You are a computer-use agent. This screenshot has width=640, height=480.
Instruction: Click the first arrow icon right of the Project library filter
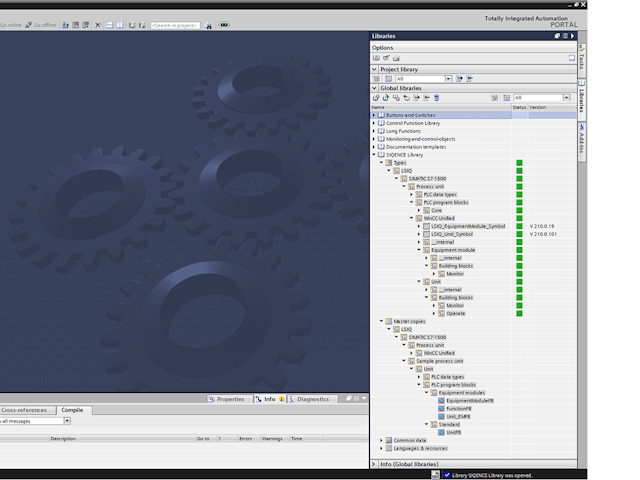pyautogui.click(x=459, y=78)
